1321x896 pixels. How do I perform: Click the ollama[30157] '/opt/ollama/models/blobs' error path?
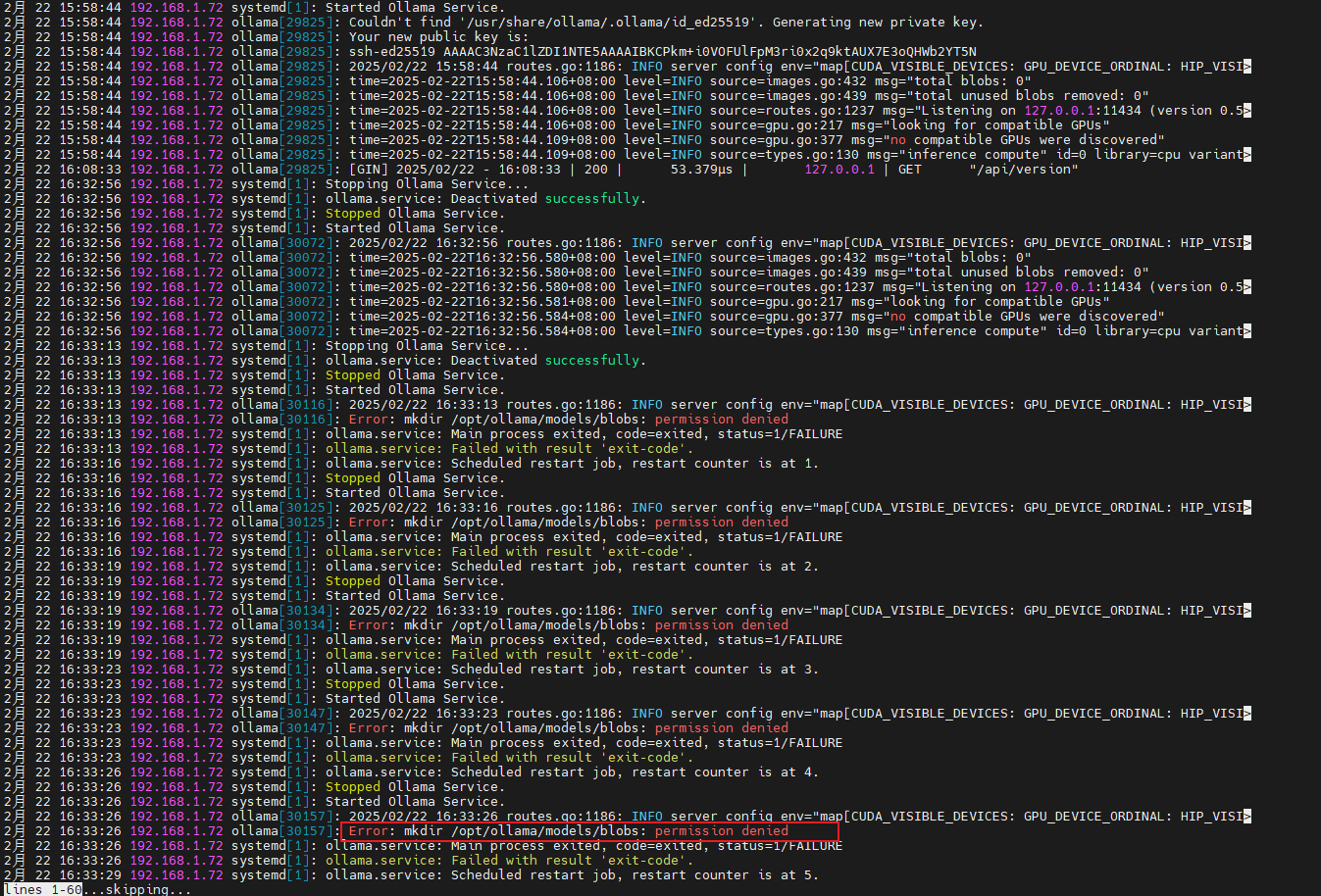point(544,830)
